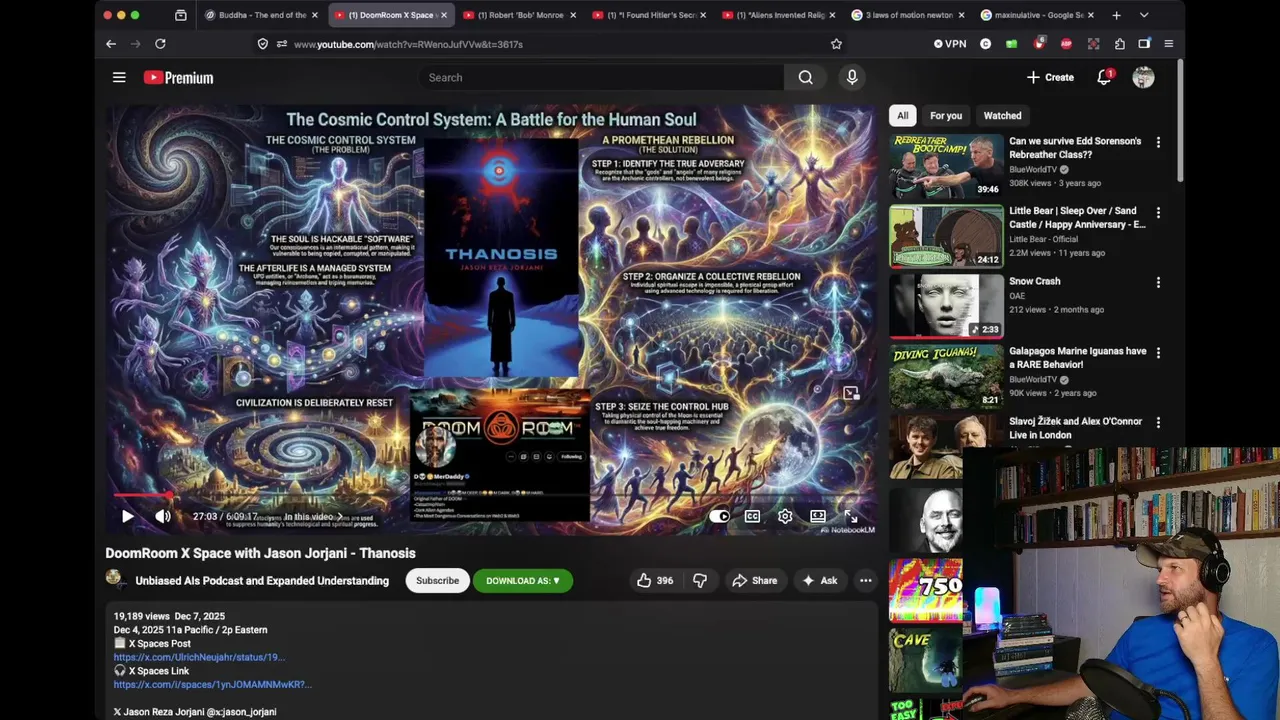Open a new browser tab
Screen dimensions: 1280x720
pyautogui.click(x=1116, y=15)
